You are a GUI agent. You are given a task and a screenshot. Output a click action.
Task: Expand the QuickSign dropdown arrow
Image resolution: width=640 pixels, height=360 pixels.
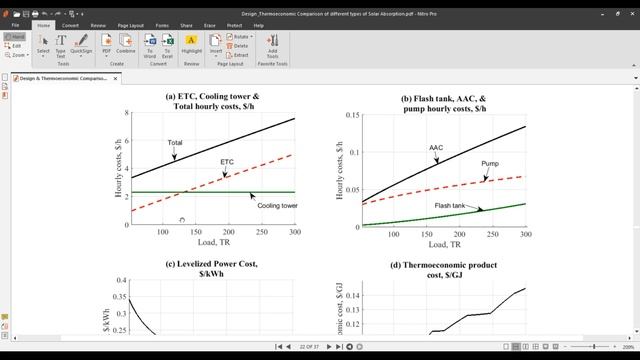tap(81, 56)
